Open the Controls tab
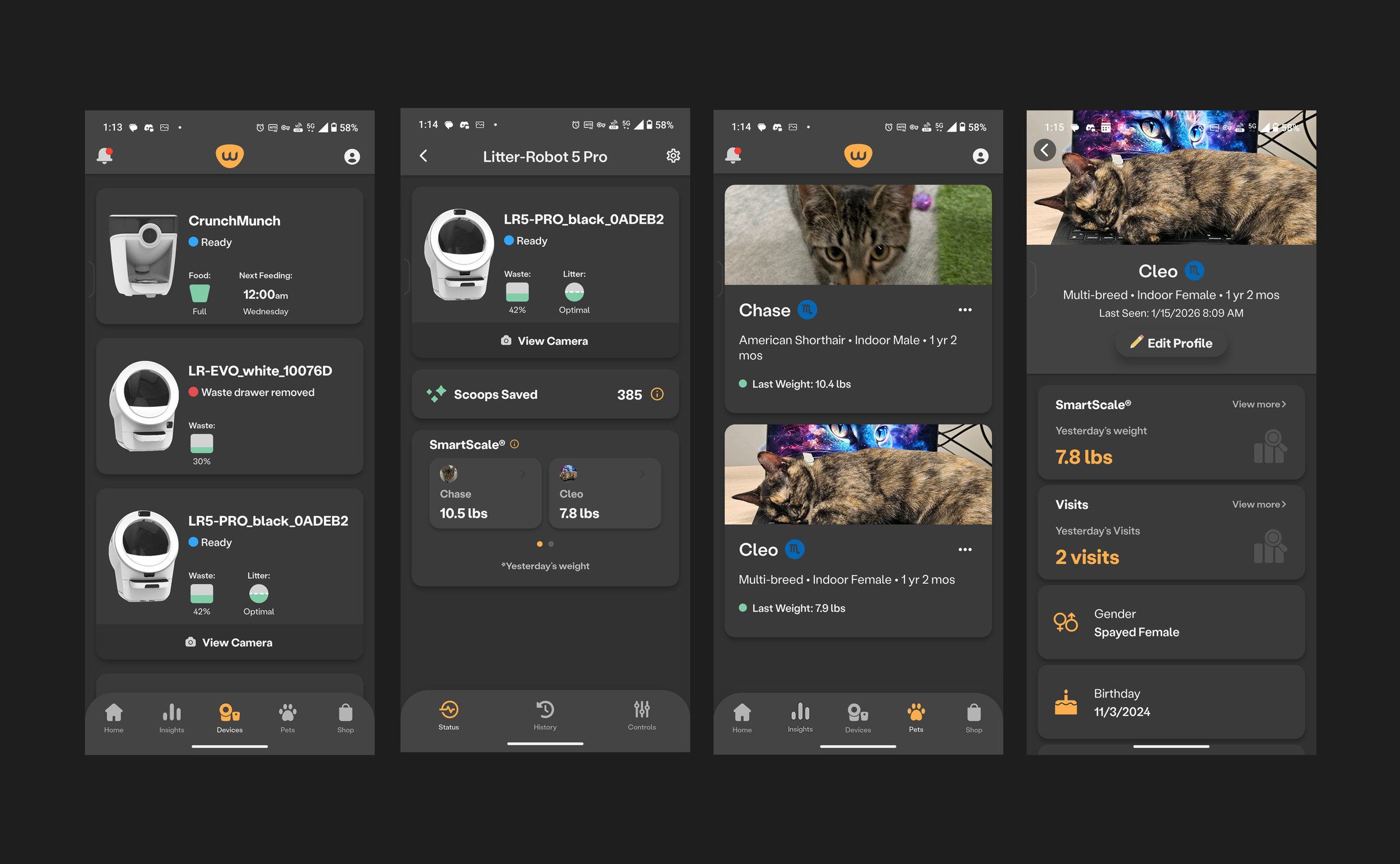The height and width of the screenshot is (864, 1400). [641, 716]
